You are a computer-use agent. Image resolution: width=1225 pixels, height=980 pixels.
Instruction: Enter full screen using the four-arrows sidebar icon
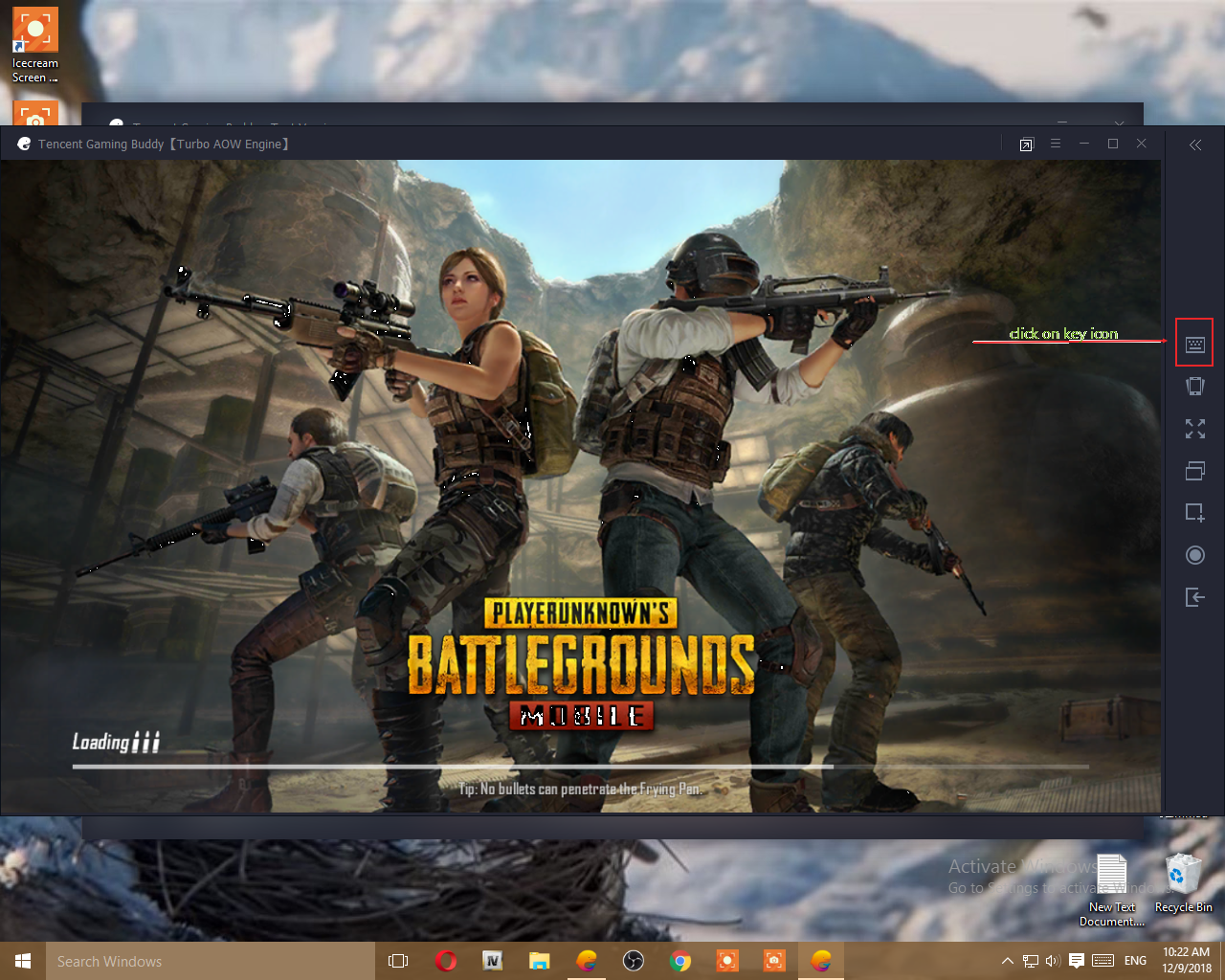click(x=1194, y=429)
